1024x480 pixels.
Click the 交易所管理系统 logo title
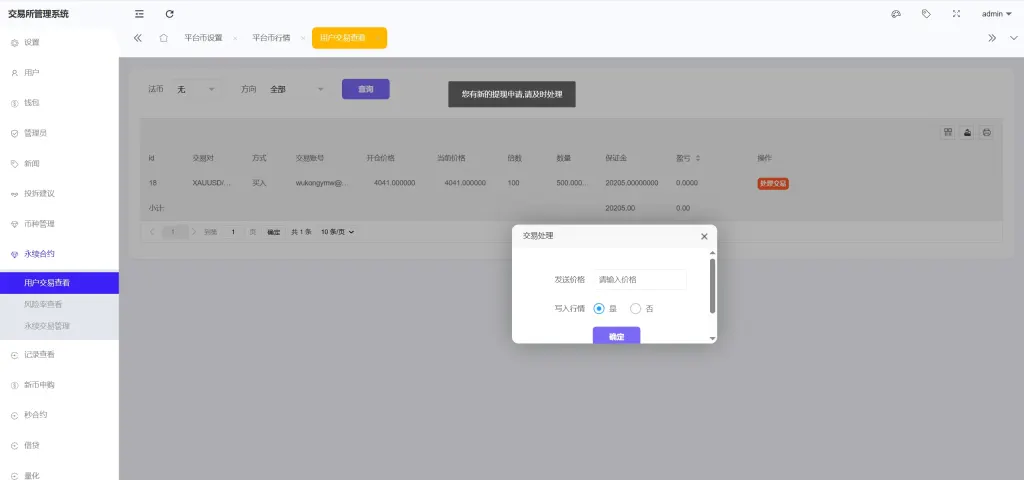click(x=38, y=14)
